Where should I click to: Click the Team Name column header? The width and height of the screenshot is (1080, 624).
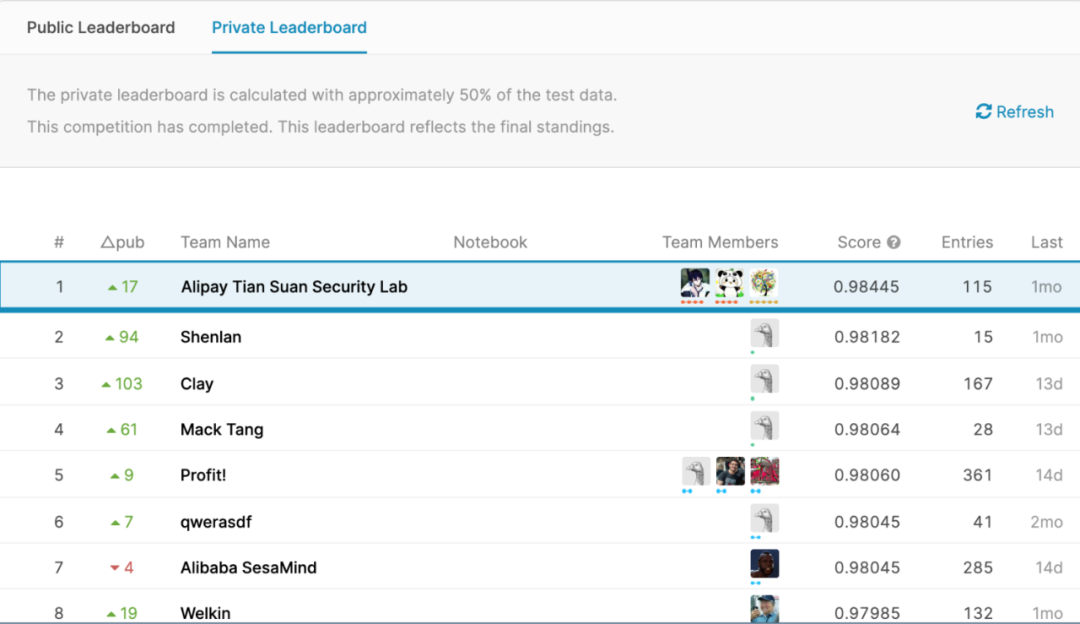(225, 242)
